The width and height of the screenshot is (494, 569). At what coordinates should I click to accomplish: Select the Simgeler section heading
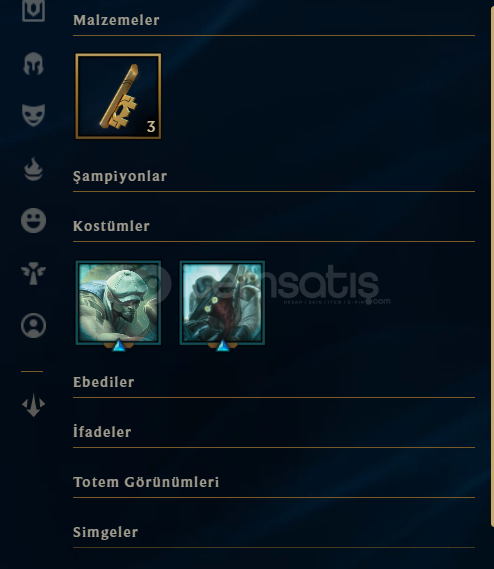(106, 532)
